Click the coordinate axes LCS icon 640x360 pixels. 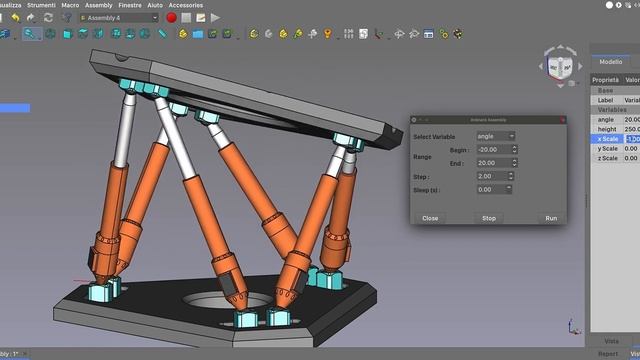[378, 34]
